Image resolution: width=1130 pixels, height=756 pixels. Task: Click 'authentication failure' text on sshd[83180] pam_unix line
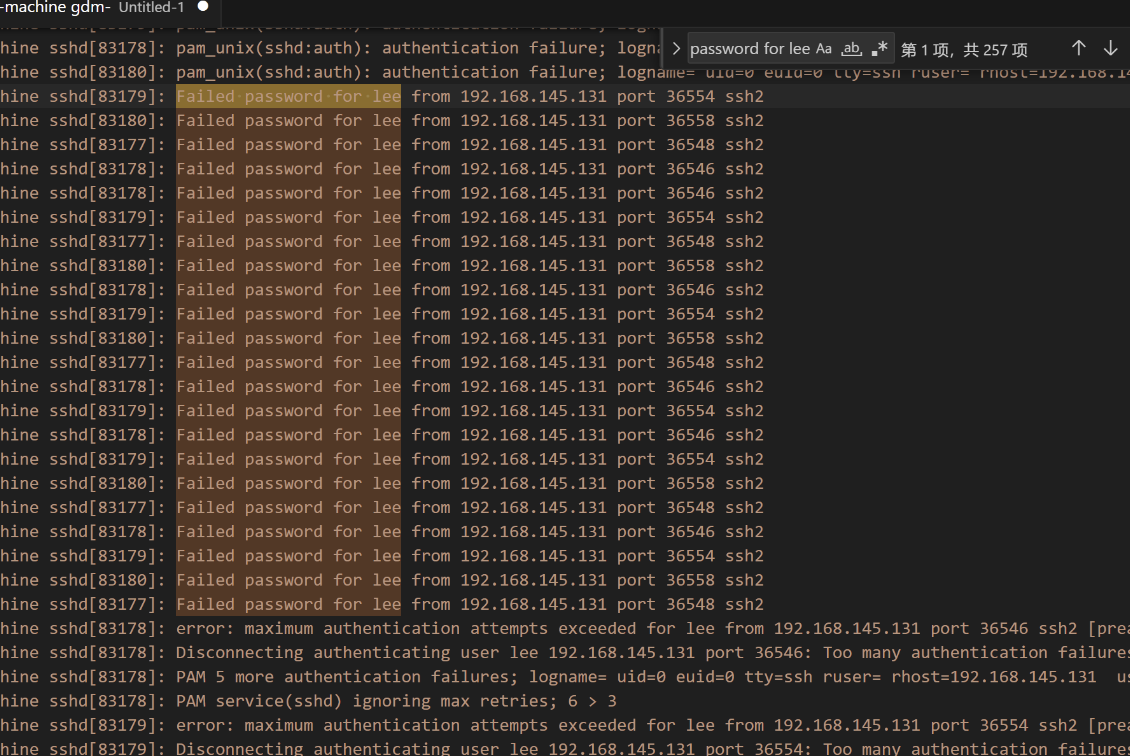click(x=490, y=73)
